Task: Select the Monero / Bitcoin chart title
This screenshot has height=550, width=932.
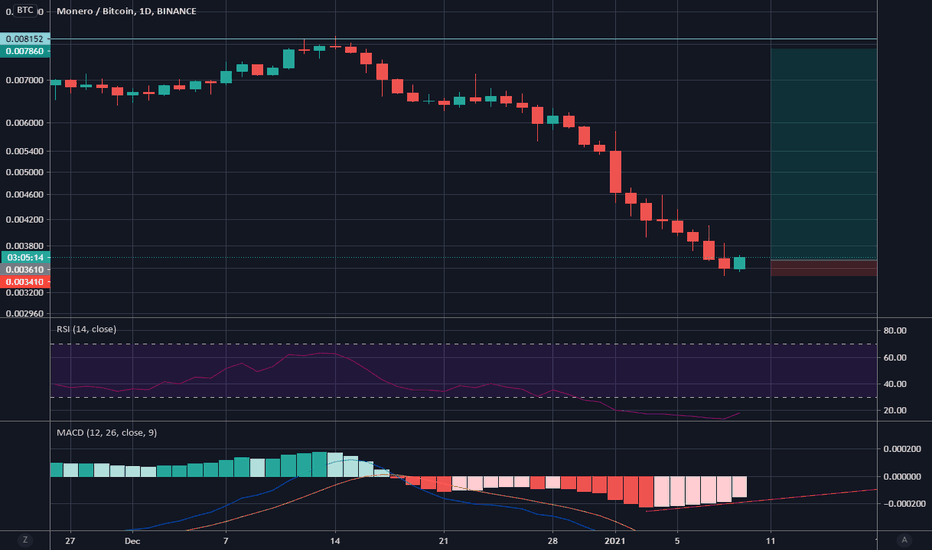Action: pyautogui.click(x=126, y=11)
